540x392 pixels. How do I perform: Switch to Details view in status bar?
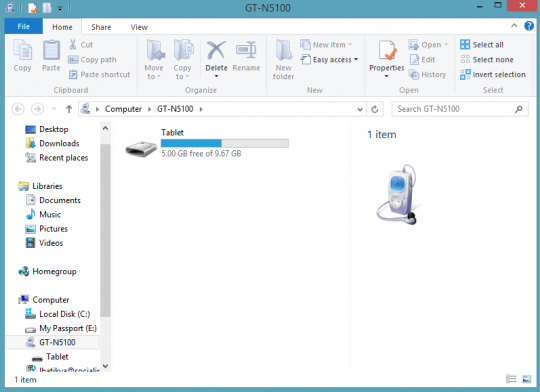pyautogui.click(x=511, y=379)
